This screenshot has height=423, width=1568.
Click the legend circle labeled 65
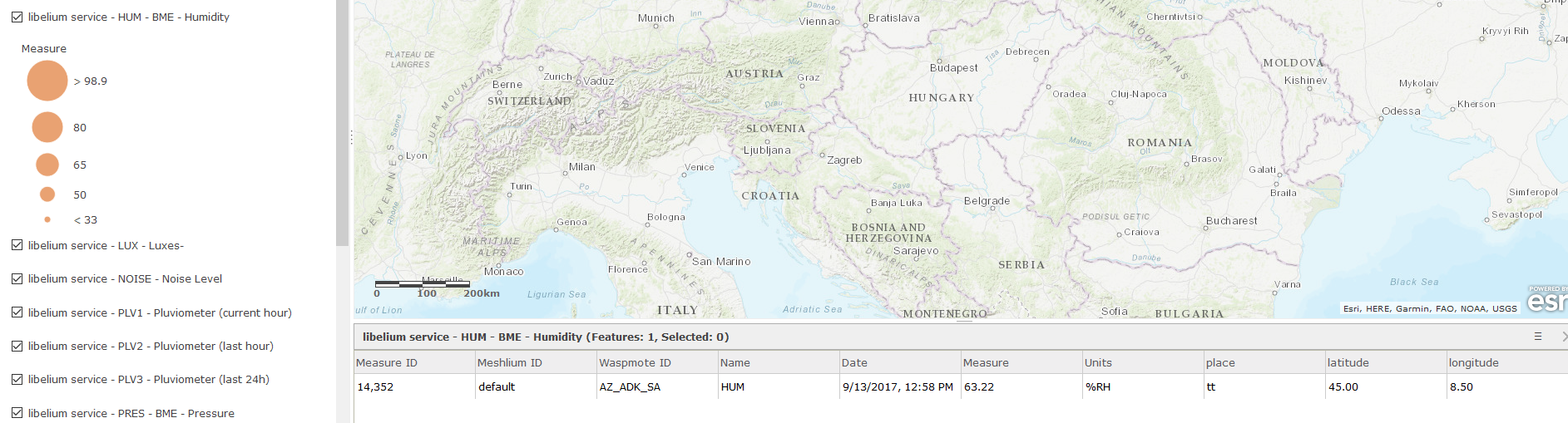47,165
